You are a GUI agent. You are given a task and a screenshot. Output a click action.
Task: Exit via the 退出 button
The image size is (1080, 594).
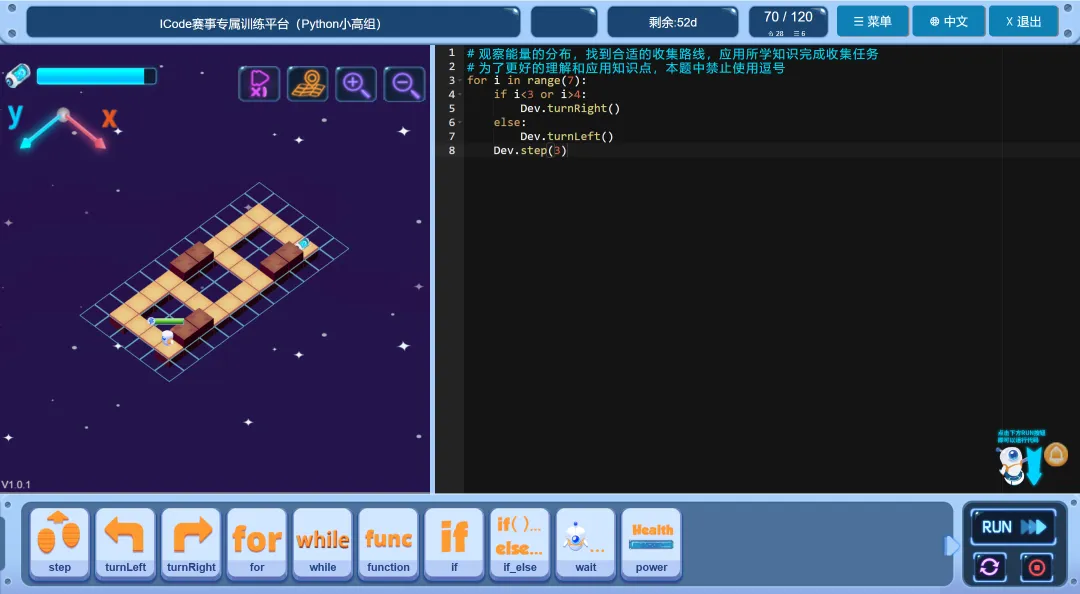(1024, 21)
